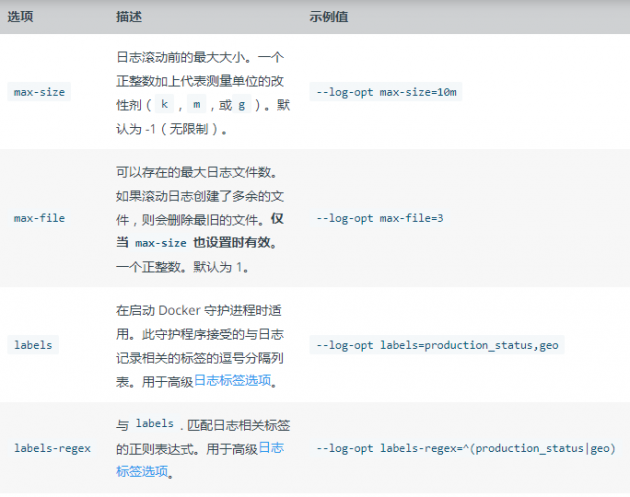Viewport: 630px width, 497px height.
Task: Click the 示例值 column header
Action: pos(328,17)
